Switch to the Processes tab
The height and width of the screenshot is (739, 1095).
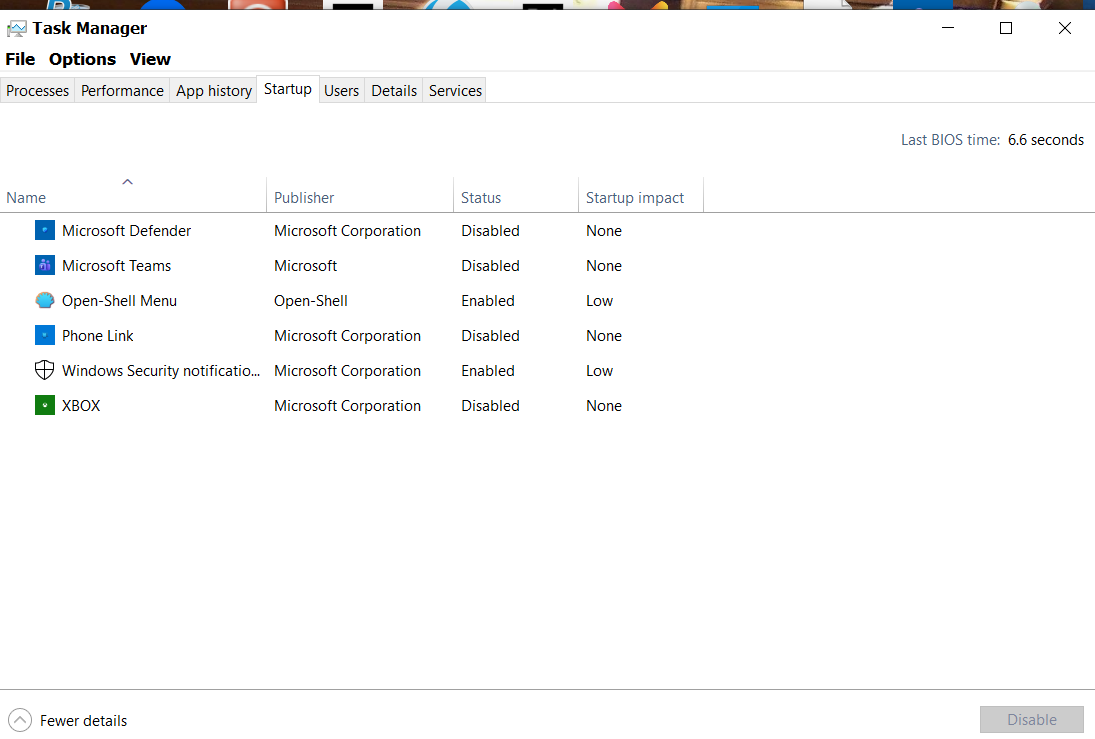(x=38, y=91)
